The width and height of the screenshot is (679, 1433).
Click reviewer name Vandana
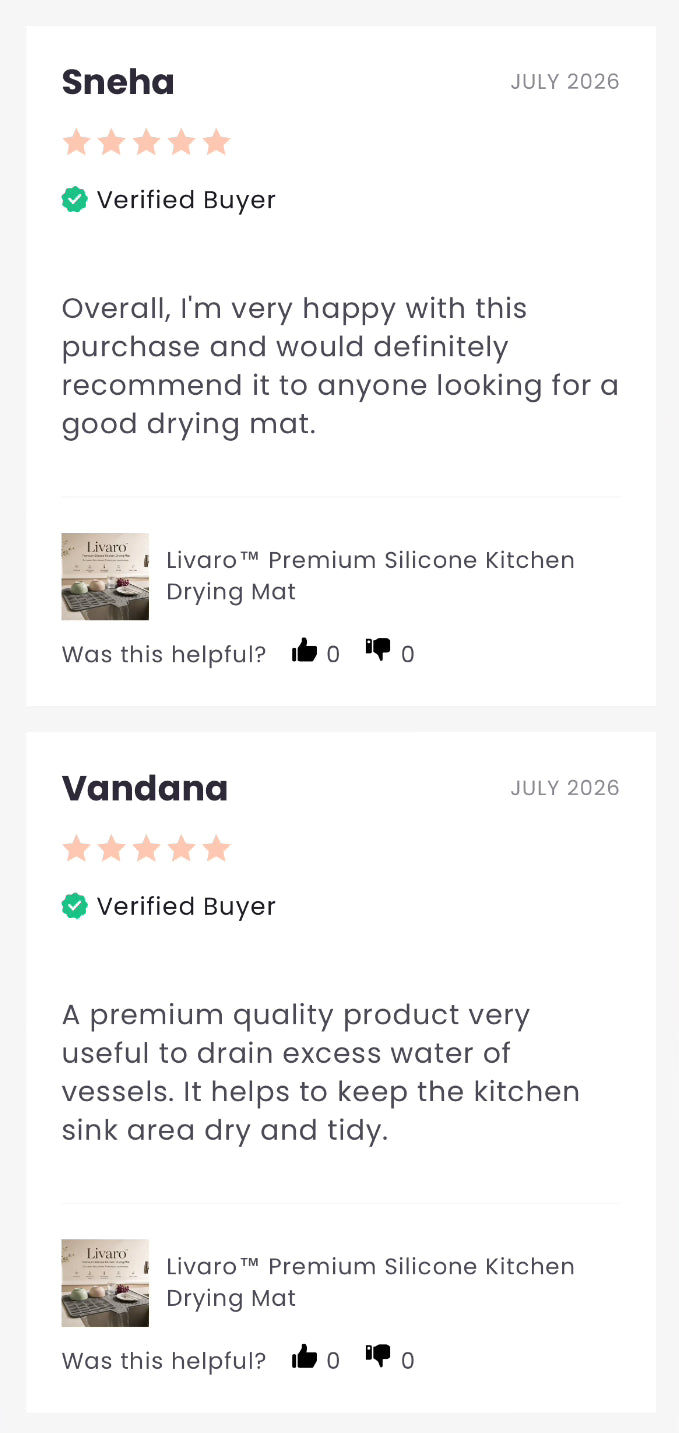click(145, 788)
